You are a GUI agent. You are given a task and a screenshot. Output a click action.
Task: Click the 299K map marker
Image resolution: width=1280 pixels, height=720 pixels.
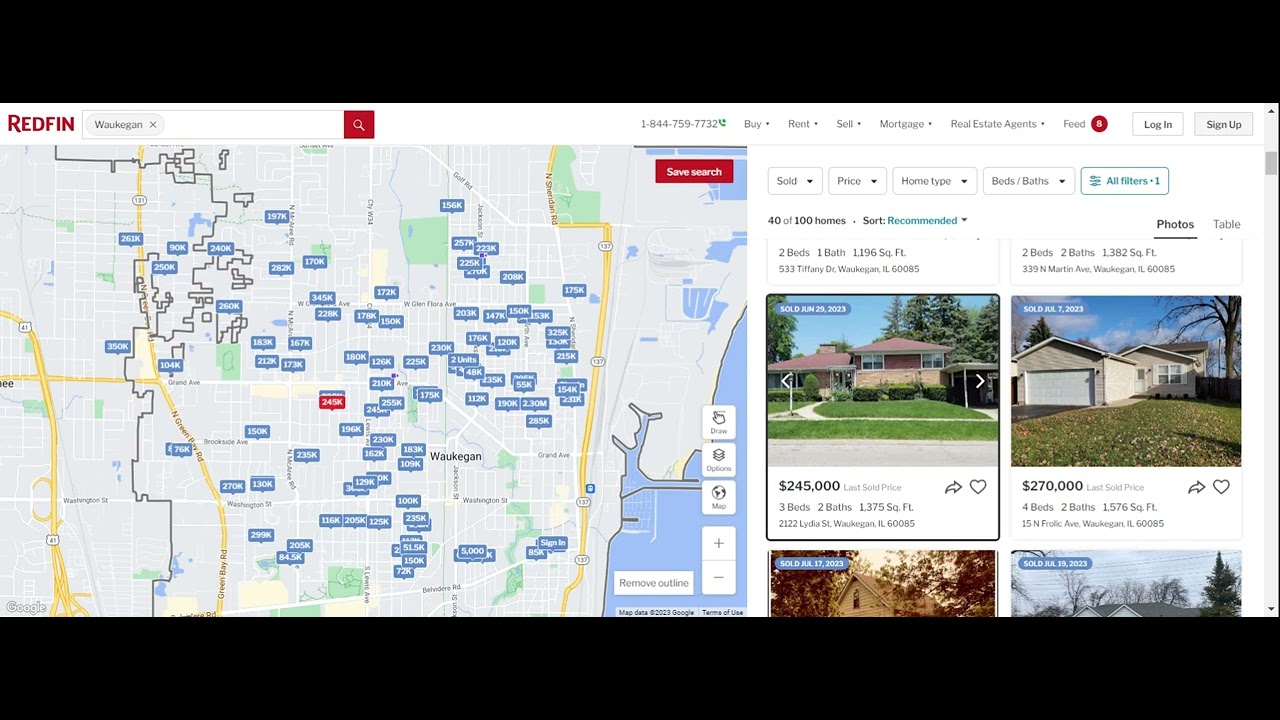coord(261,535)
